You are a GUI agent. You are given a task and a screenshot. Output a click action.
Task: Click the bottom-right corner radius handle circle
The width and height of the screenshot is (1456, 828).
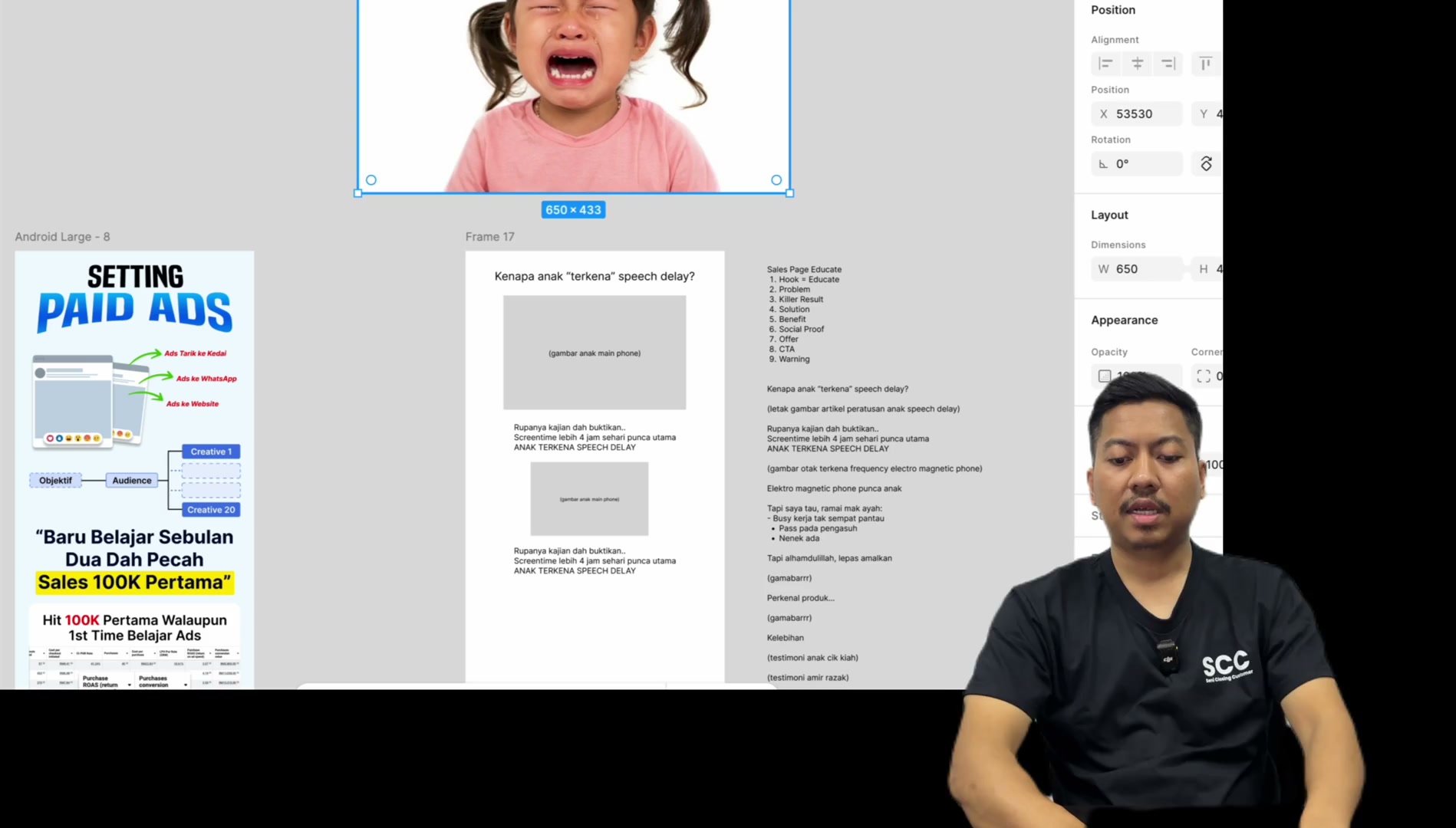pos(776,180)
